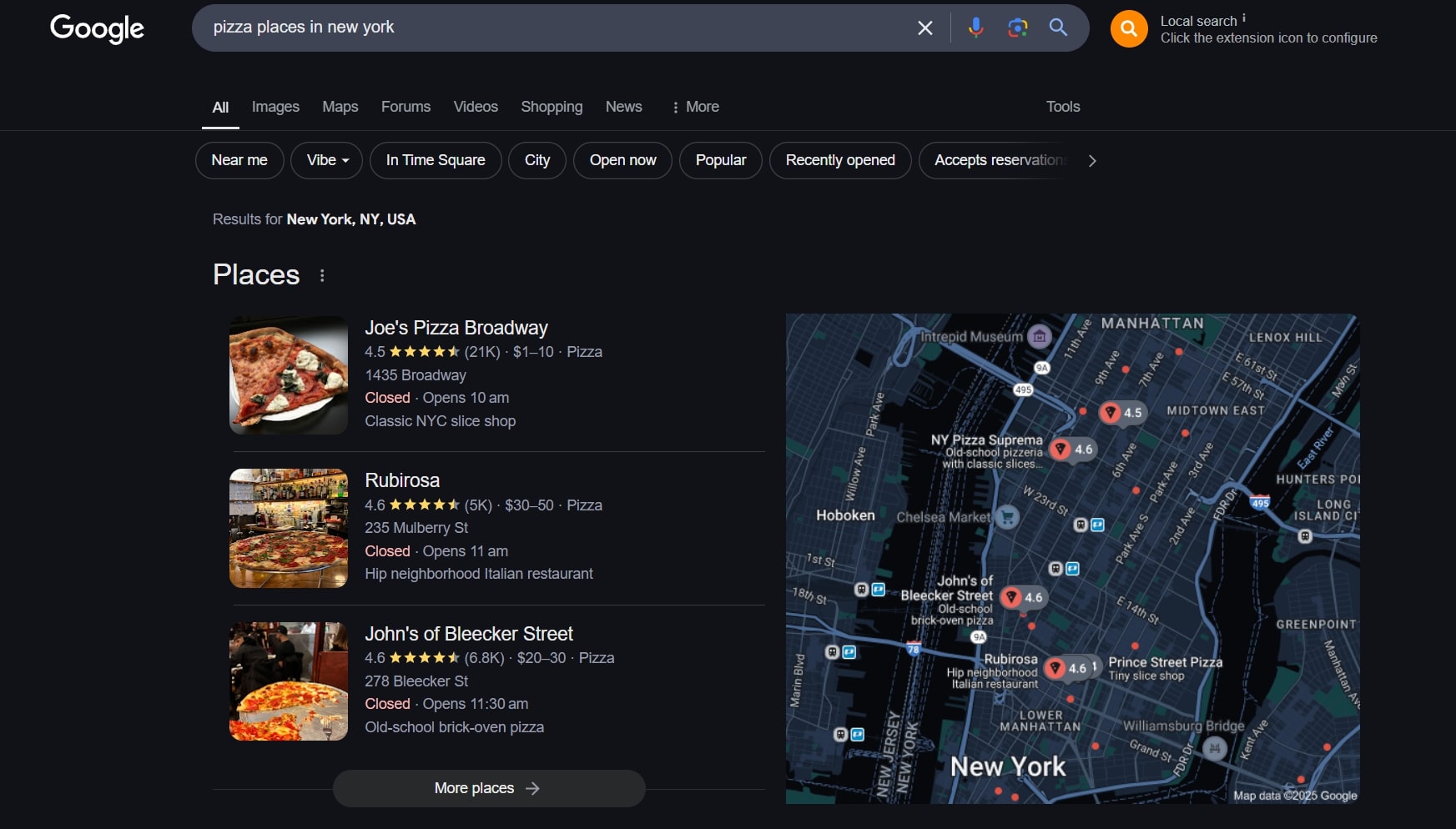Click the 1435 Broadway address text
The width and height of the screenshot is (1456, 829).
coord(416,375)
